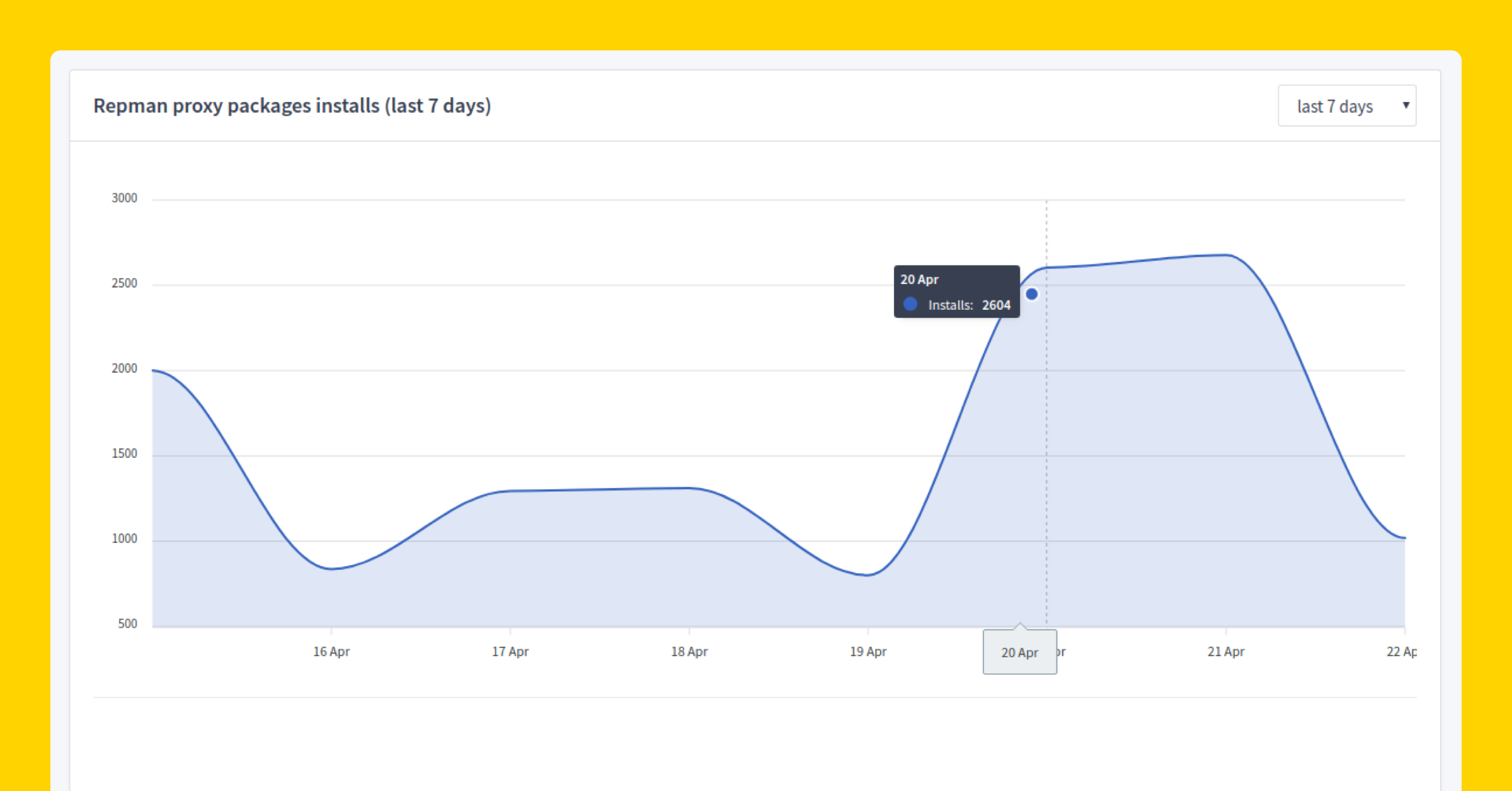
Task: Click the 22 Apr x-axis label
Action: coord(1401,652)
